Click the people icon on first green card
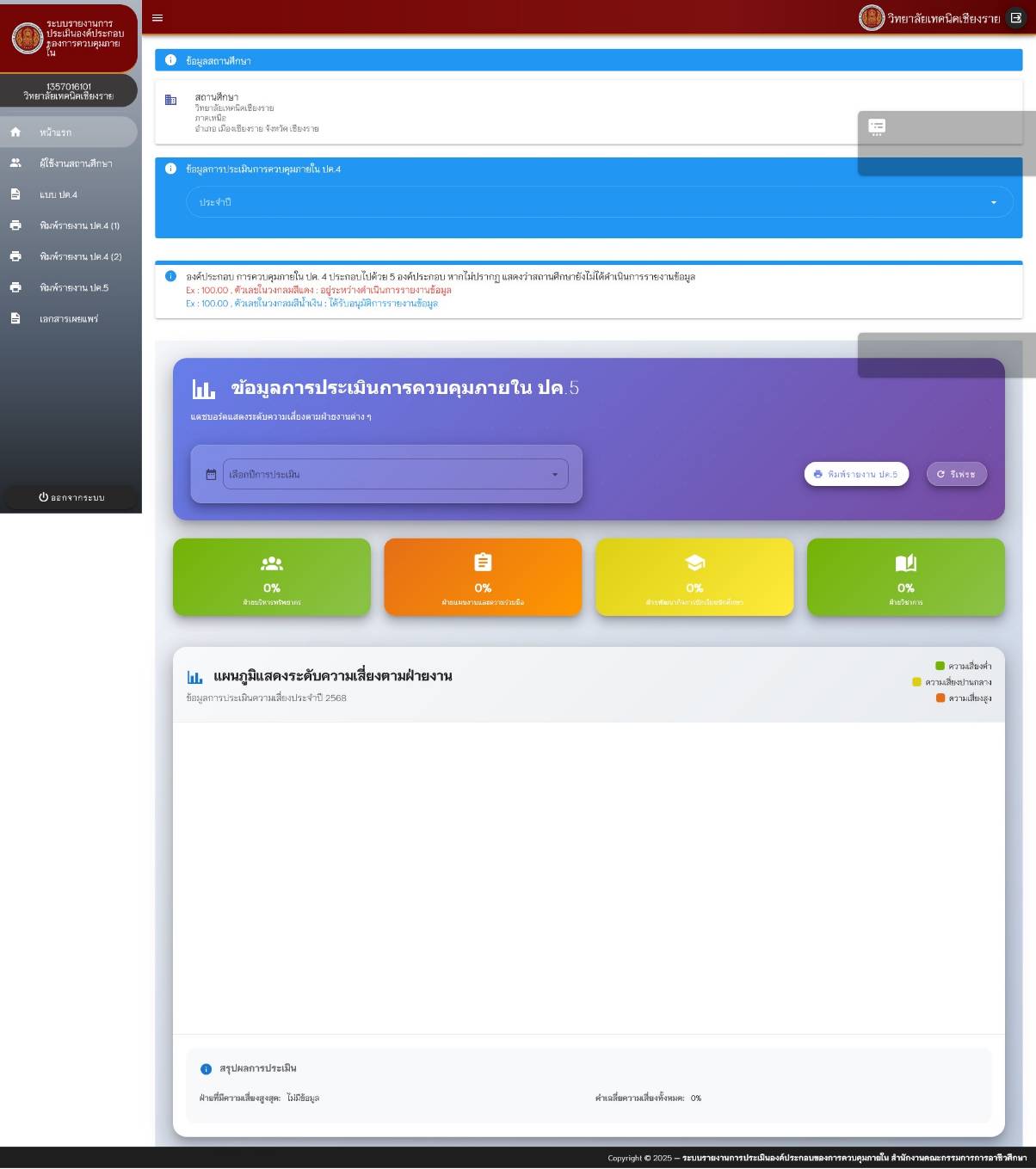This screenshot has width=1036, height=1169. point(272,563)
